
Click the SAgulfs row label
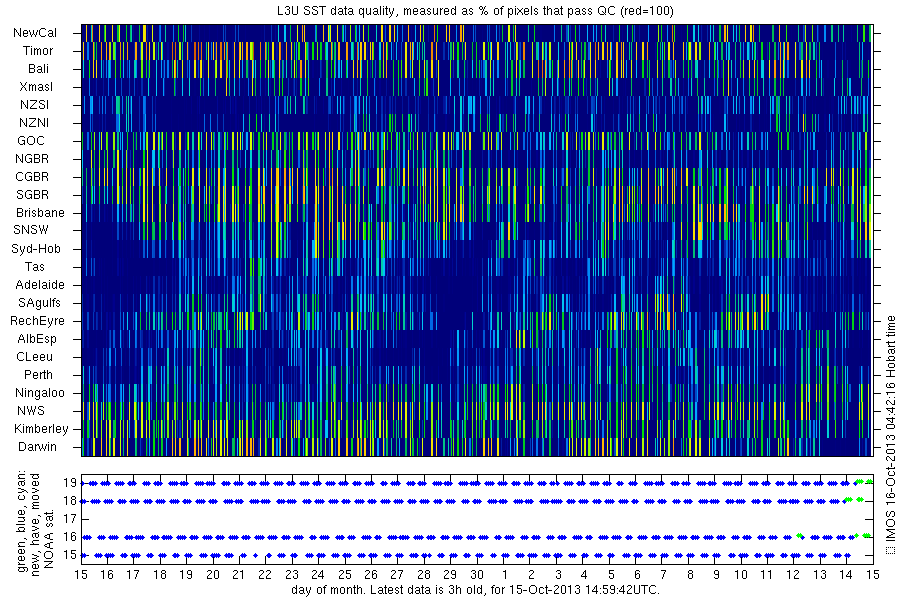[39, 303]
